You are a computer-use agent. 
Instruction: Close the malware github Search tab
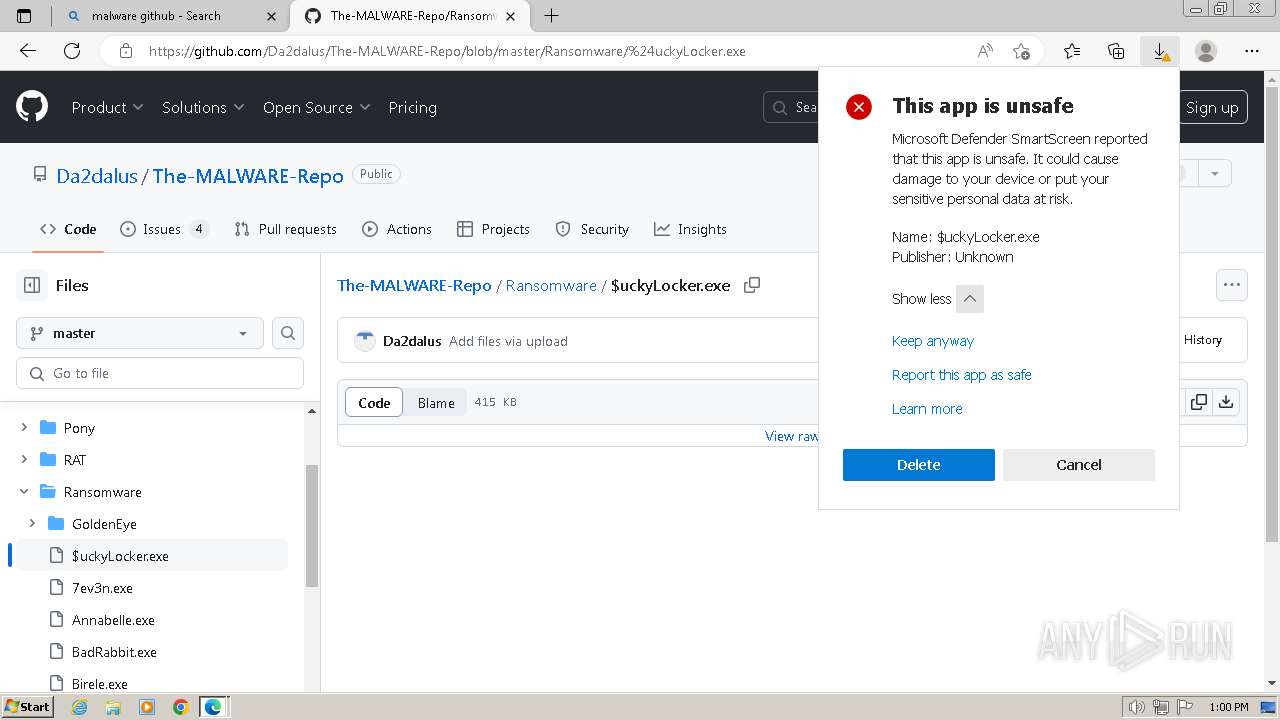pos(271,16)
